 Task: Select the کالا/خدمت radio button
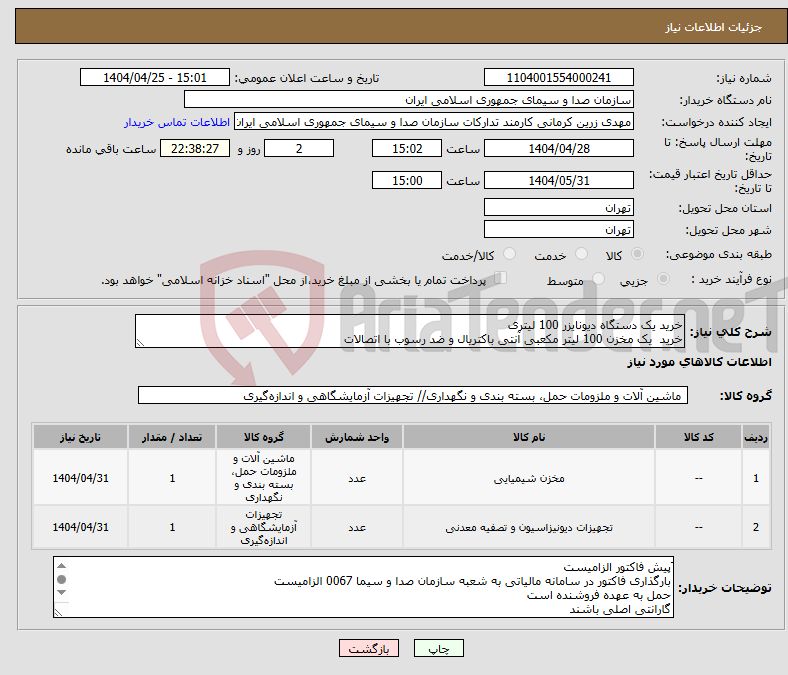pos(510,254)
